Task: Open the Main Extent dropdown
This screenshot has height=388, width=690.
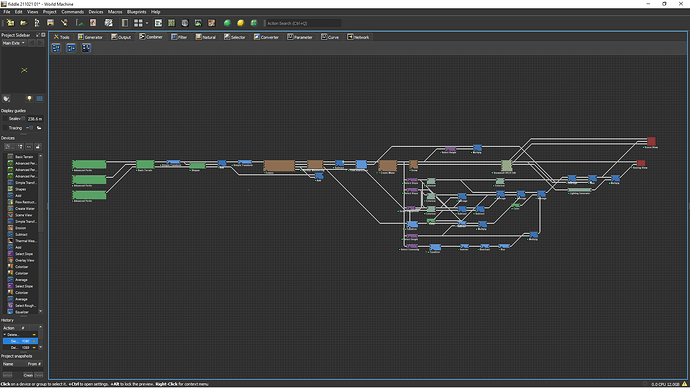Action: pos(14,43)
